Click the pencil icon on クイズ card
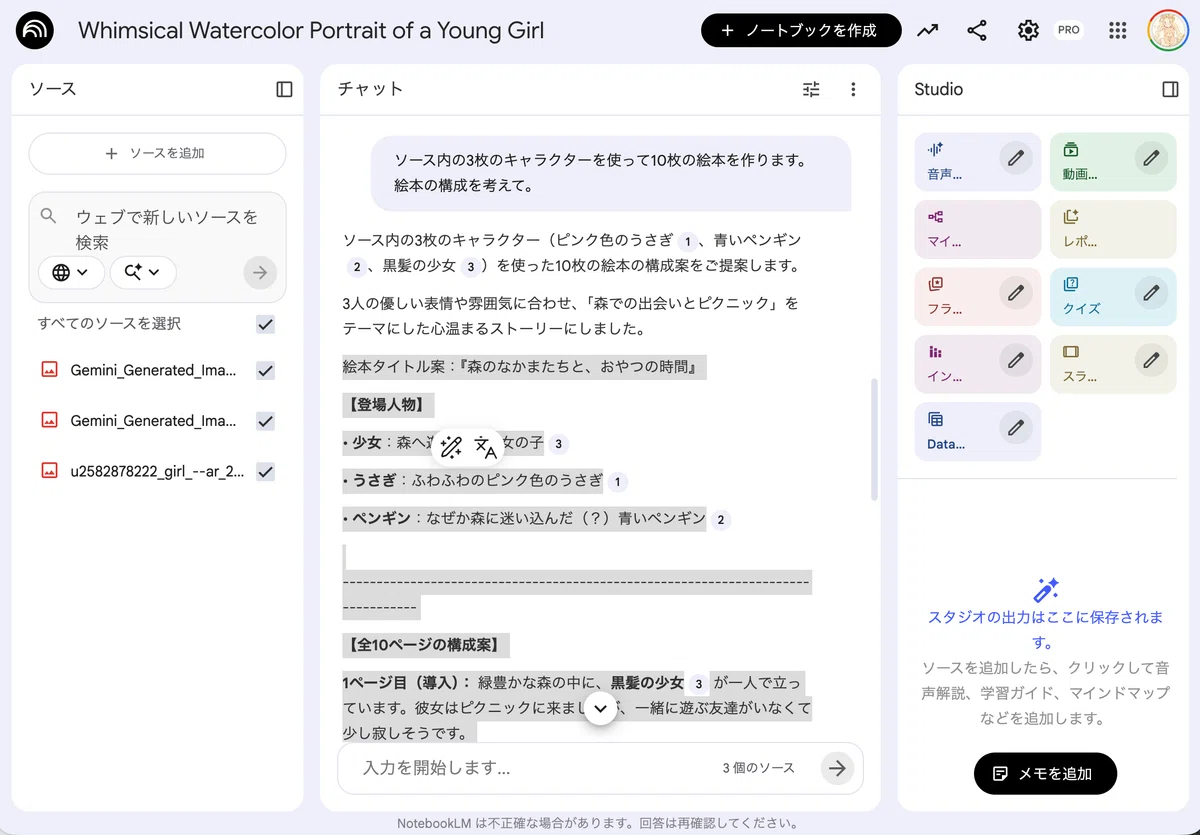 (x=1152, y=293)
